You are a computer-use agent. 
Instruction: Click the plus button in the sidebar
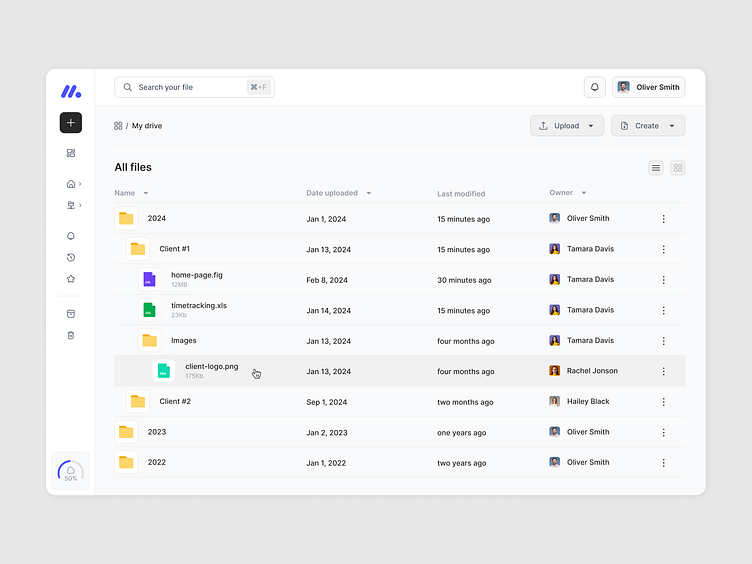pos(70,123)
